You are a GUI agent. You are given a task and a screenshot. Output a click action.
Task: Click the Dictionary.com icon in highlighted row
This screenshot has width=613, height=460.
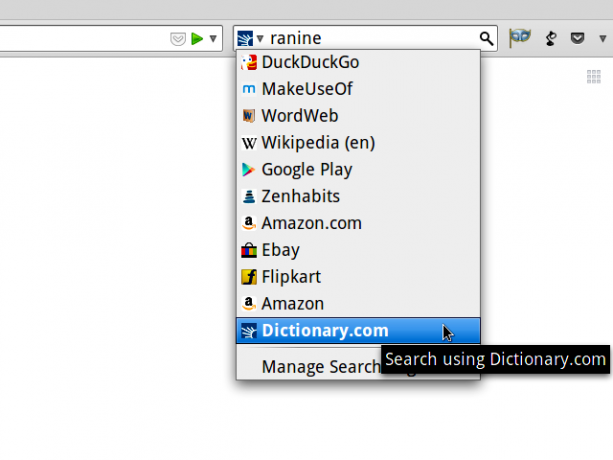(x=249, y=331)
